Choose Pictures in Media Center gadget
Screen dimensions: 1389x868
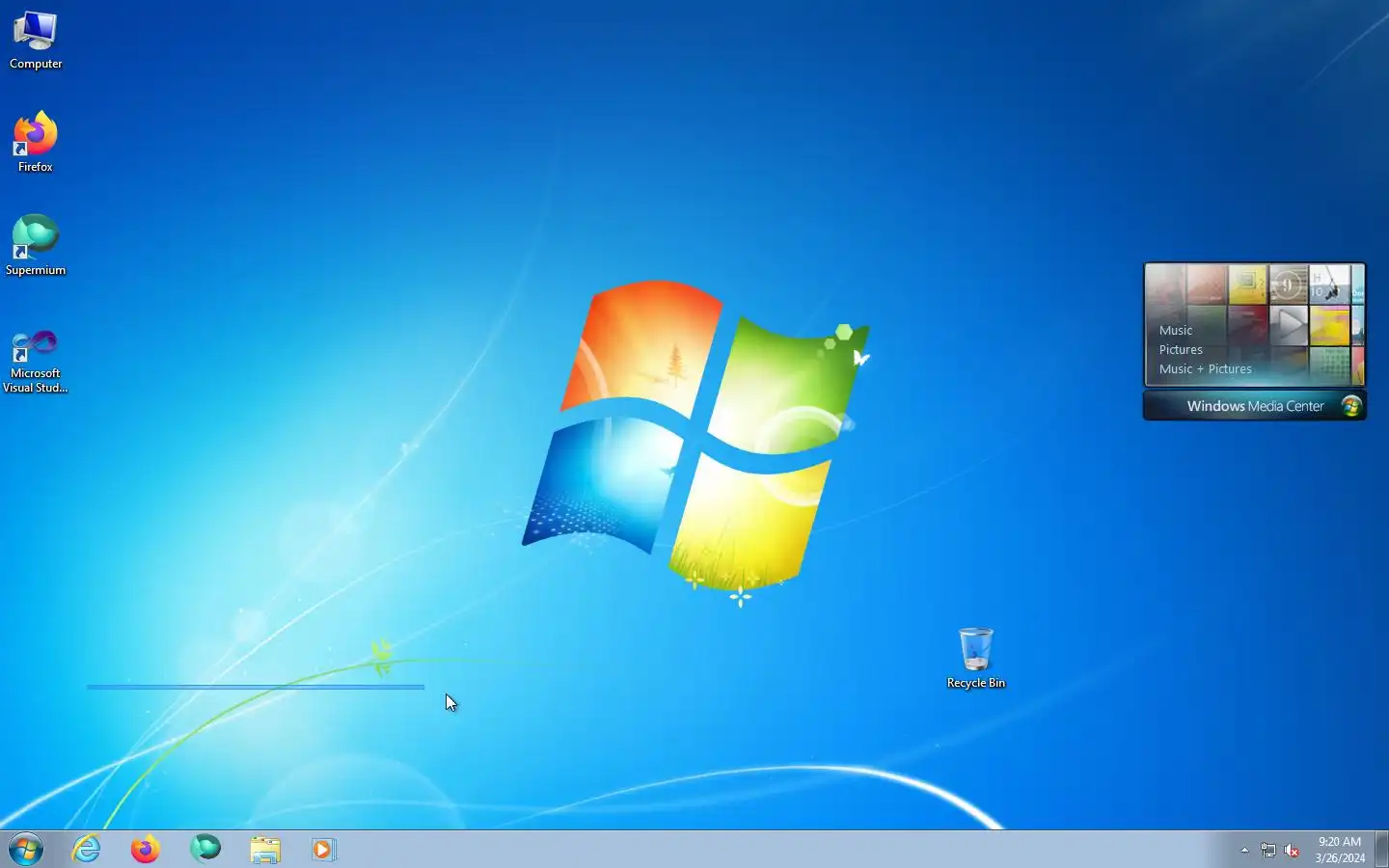coord(1181,349)
